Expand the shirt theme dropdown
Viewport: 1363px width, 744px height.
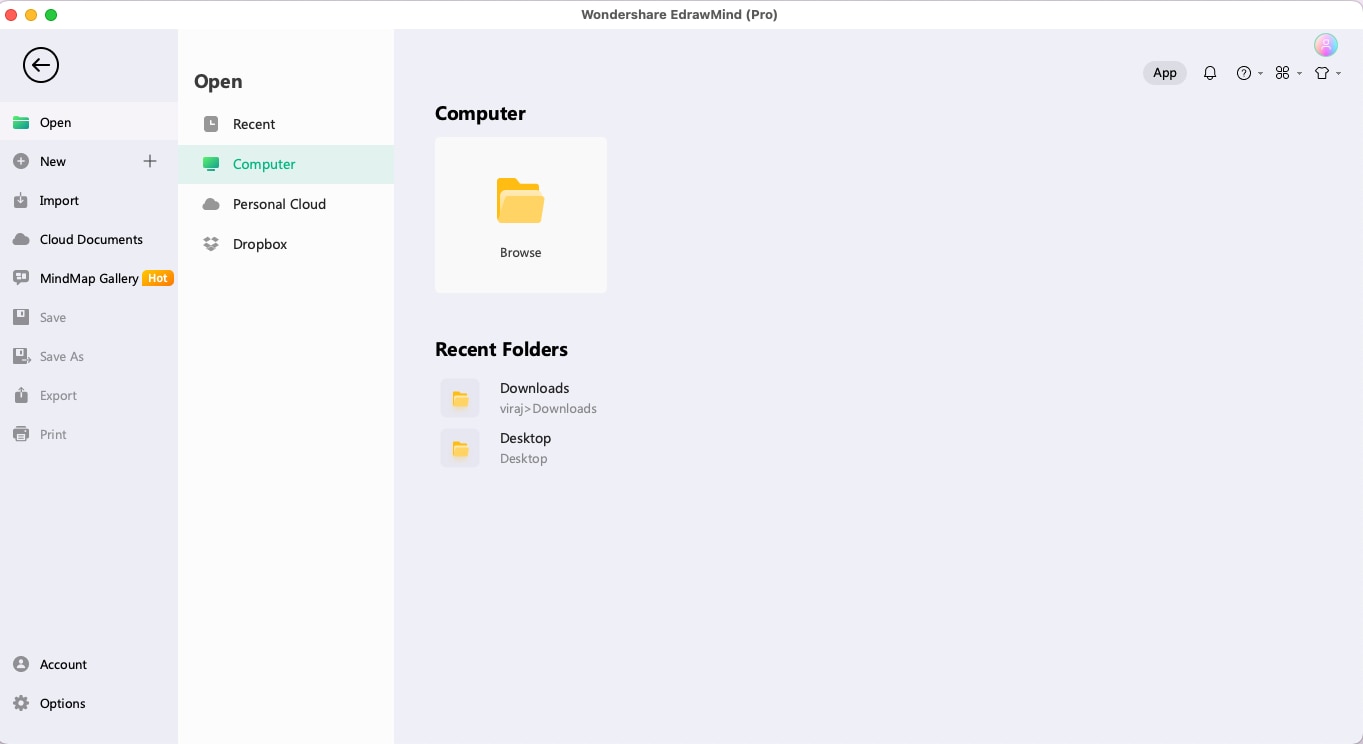1327,73
